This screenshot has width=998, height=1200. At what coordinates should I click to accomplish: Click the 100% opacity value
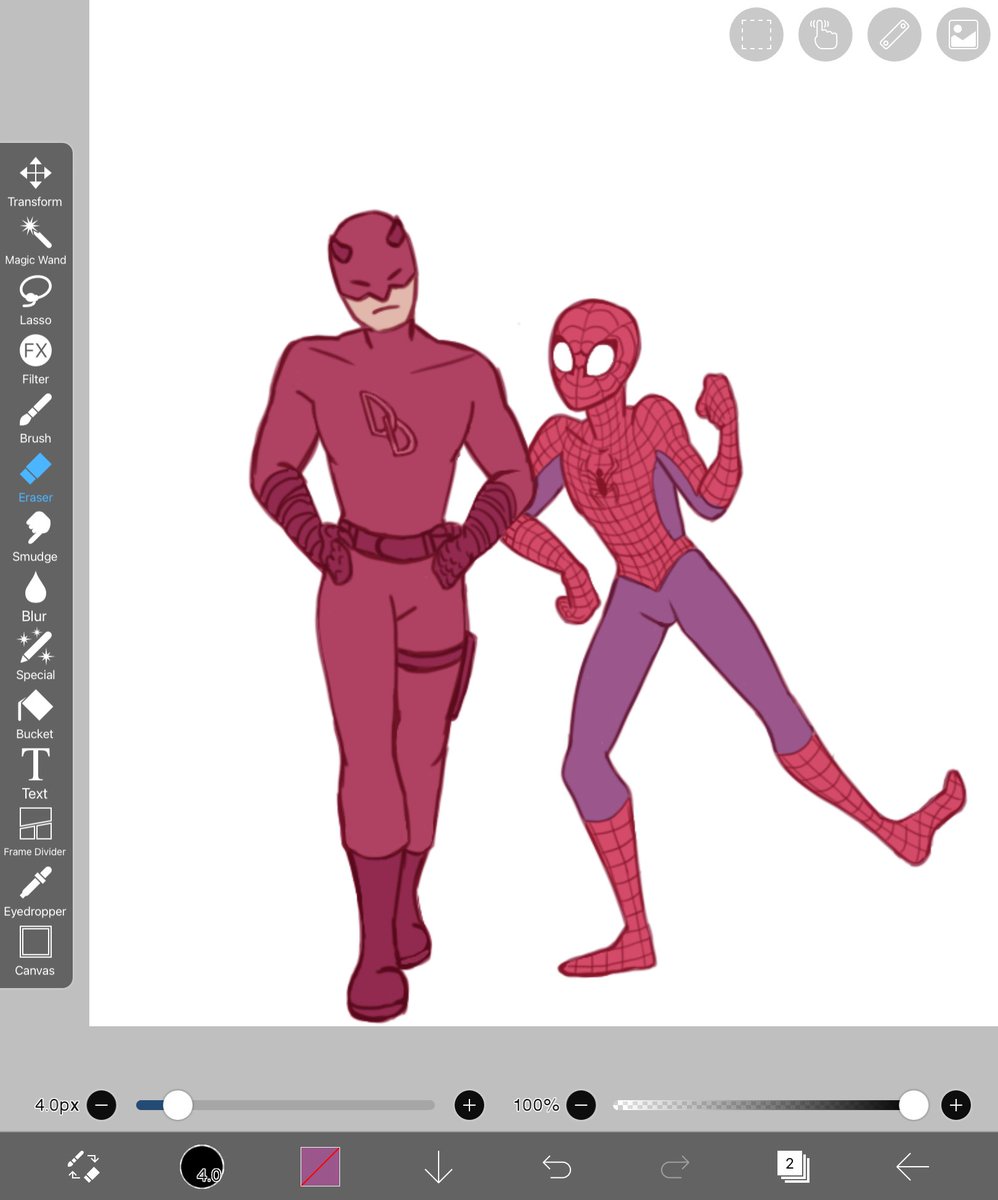pos(536,1105)
